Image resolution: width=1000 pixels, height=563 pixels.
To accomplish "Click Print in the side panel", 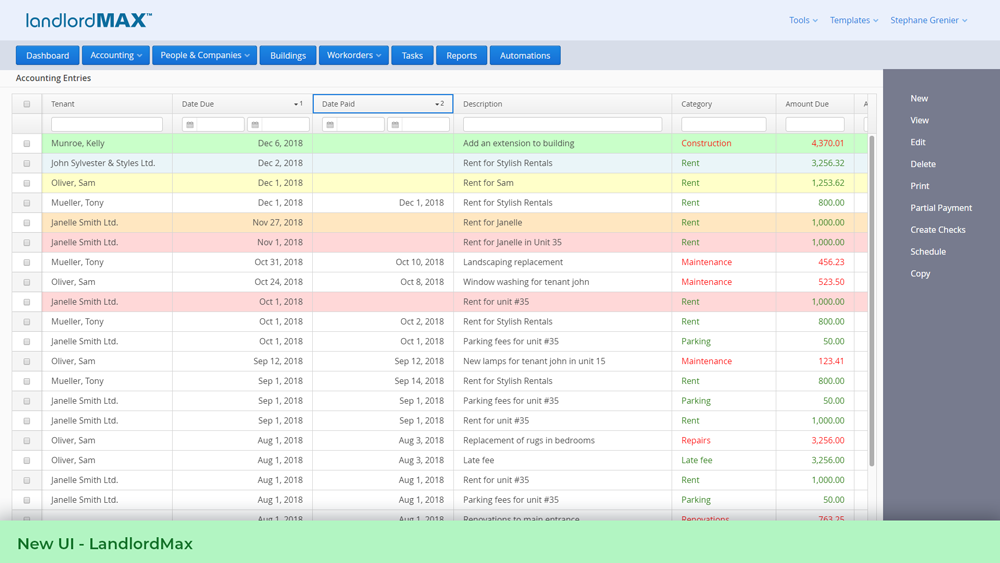I will (920, 186).
